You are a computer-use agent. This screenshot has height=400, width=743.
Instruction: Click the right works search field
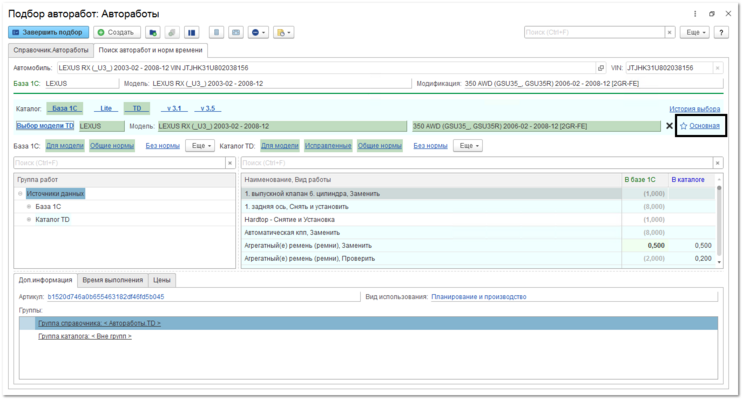[477, 163]
